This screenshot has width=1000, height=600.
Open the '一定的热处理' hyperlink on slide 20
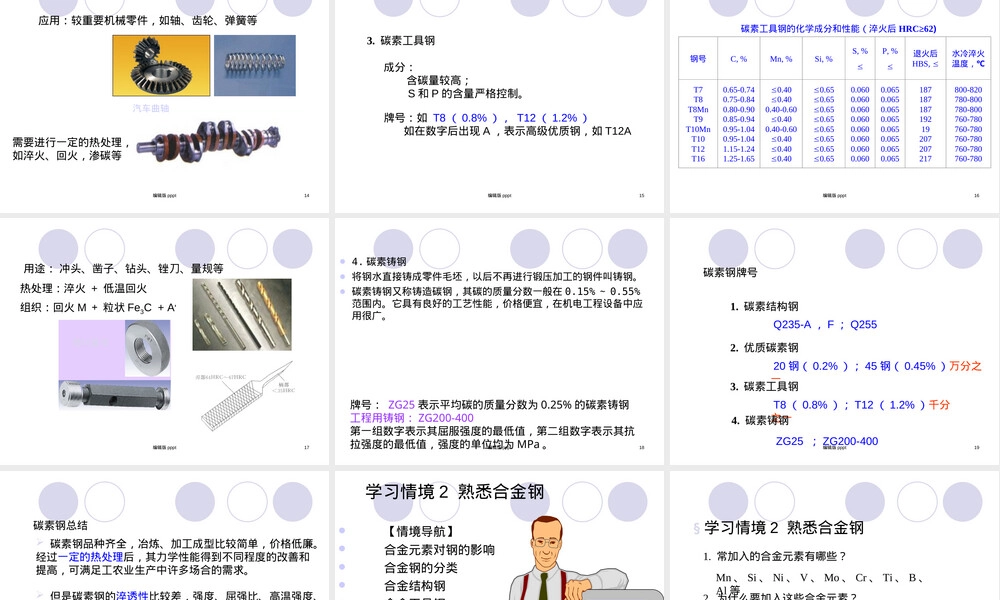pyautogui.click(x=91, y=557)
